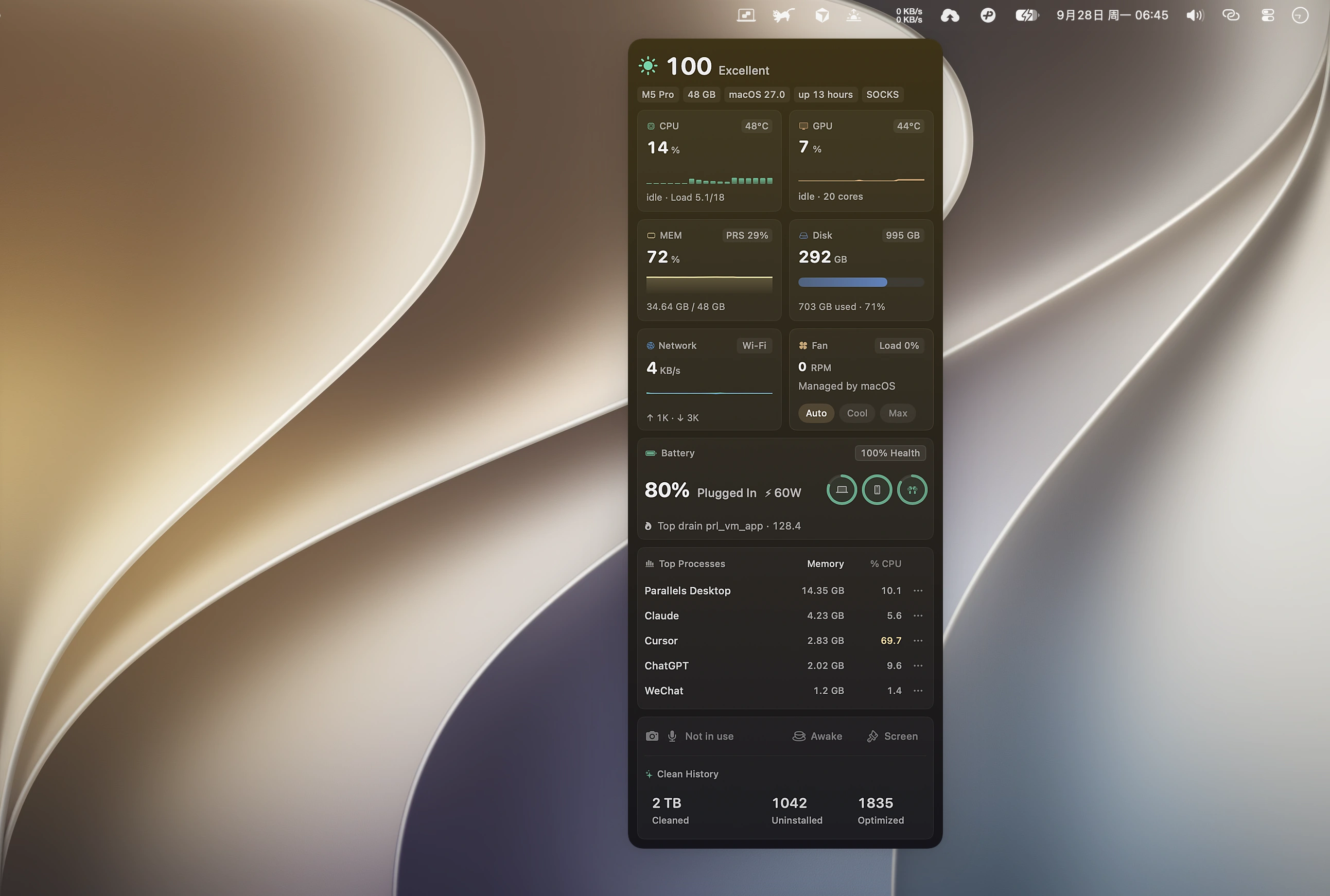Toggle the Screen option
The image size is (1330, 896).
(x=892, y=736)
